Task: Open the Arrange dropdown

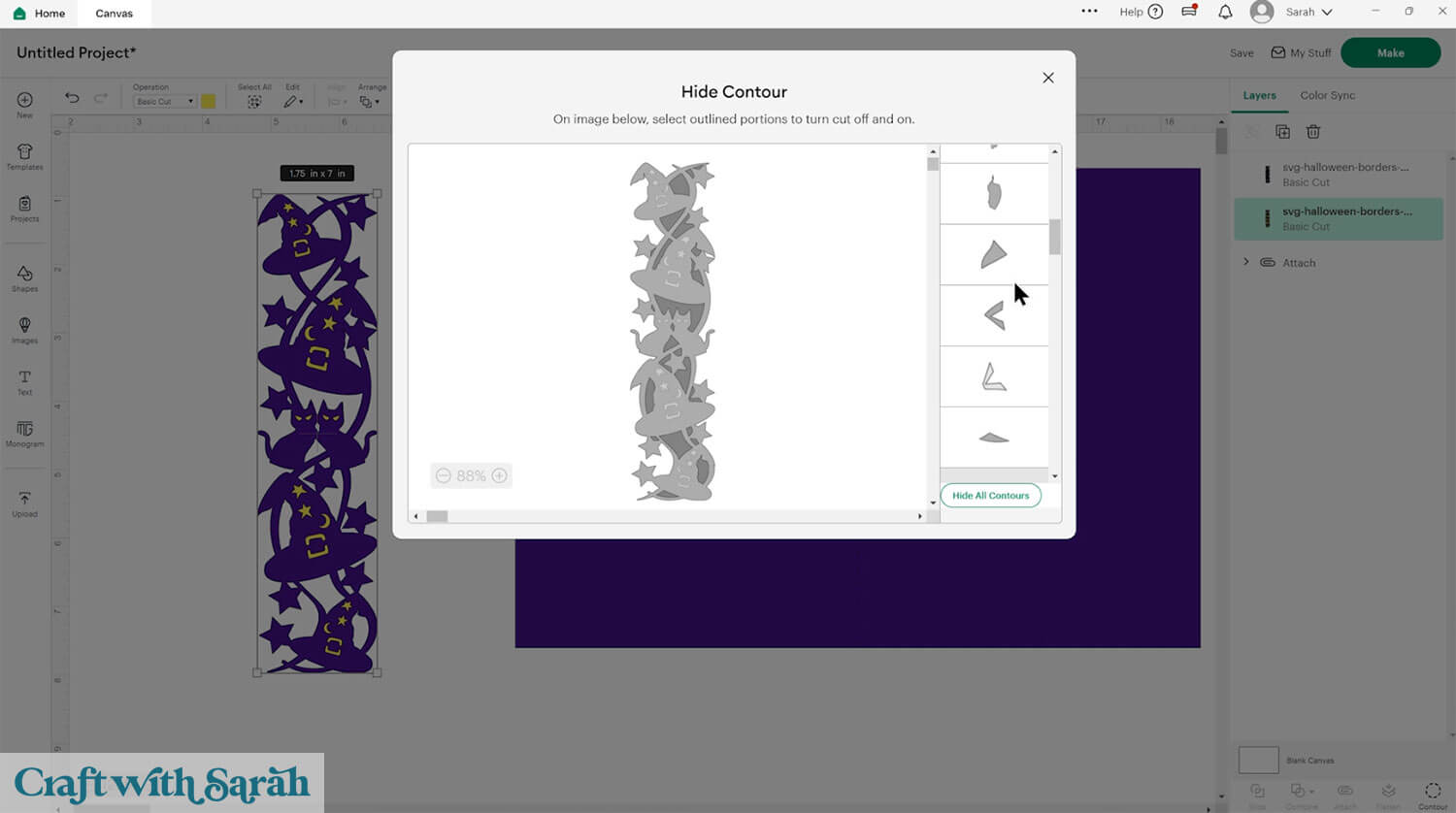Action: [x=370, y=101]
